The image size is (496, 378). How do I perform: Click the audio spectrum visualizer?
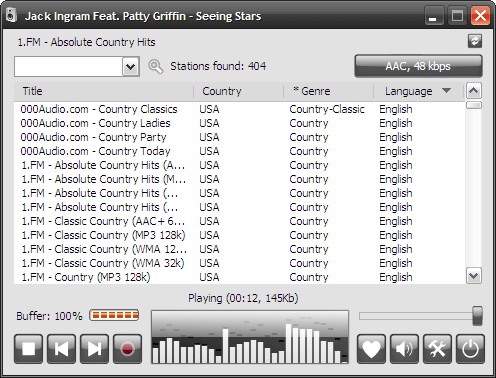tap(250, 337)
